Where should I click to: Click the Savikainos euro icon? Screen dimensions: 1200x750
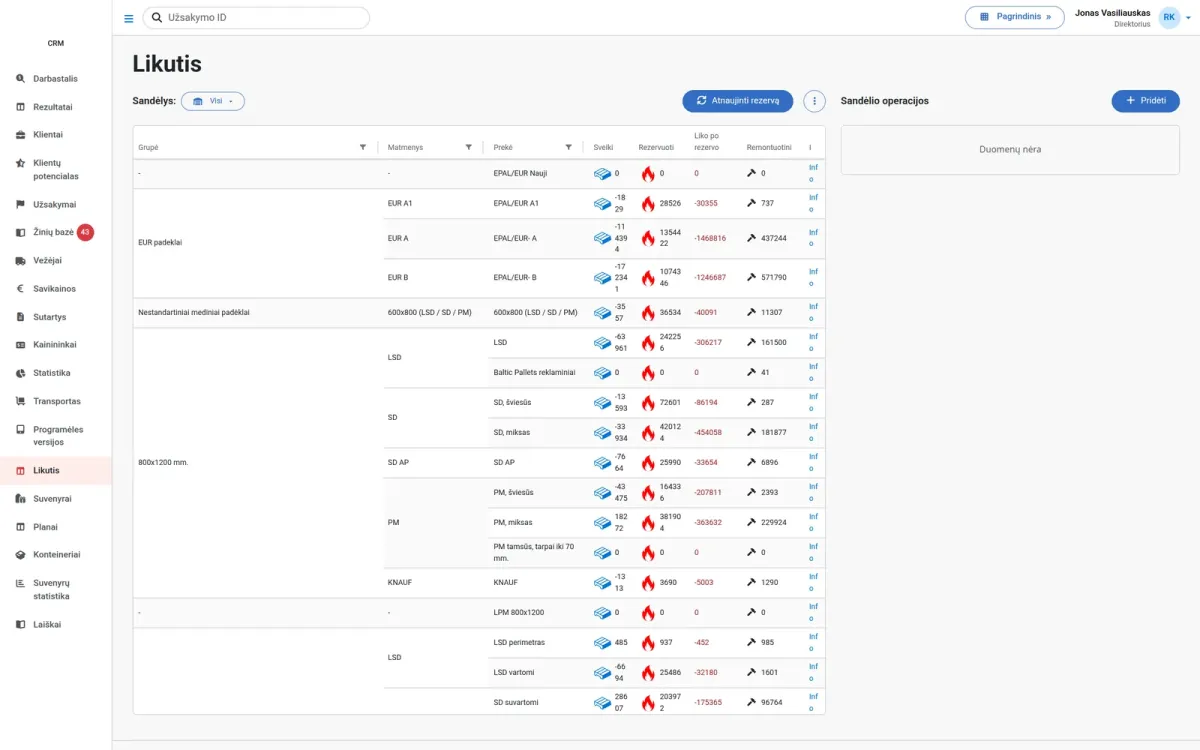(x=21, y=289)
